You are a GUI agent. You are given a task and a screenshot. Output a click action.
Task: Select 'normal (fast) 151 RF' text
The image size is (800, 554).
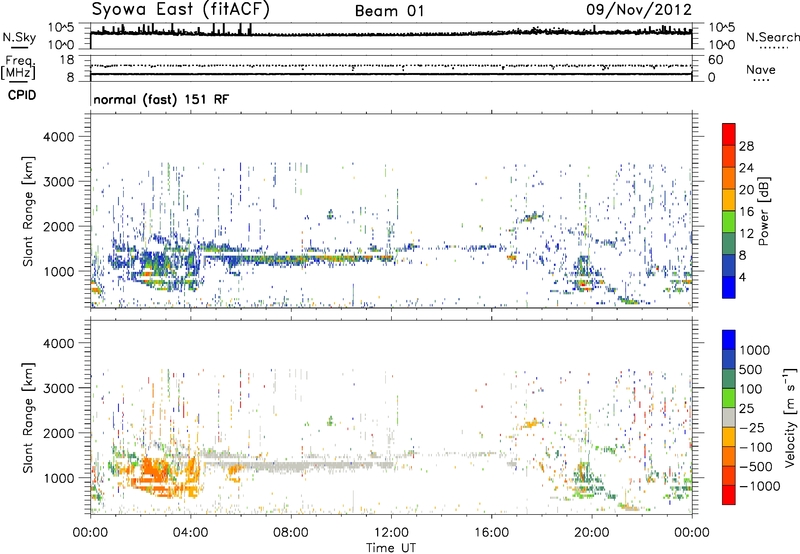coord(161,99)
